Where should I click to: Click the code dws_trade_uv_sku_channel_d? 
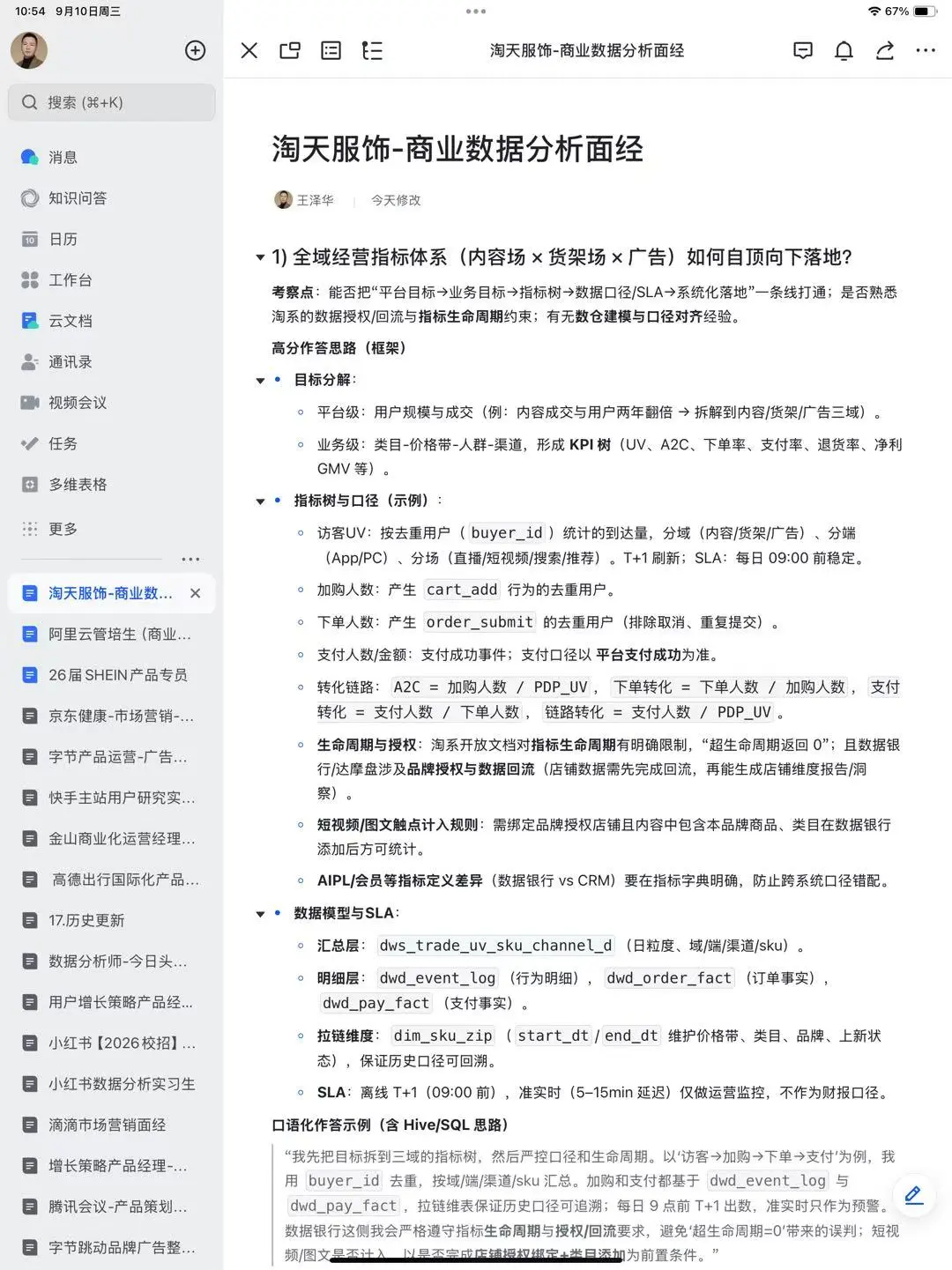(x=495, y=946)
